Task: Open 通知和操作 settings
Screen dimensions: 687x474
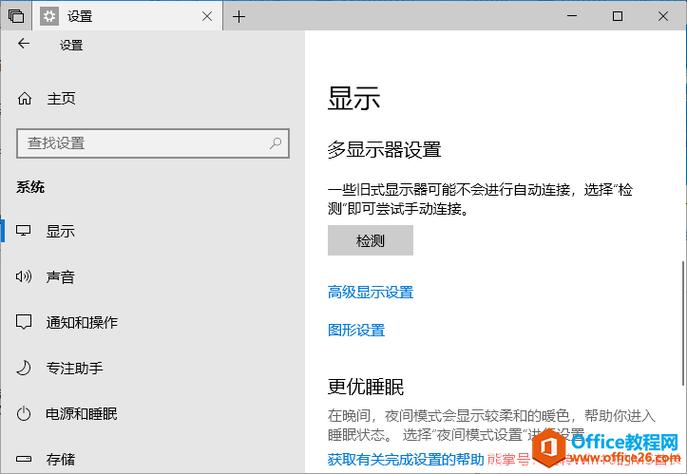Action: tap(82, 322)
